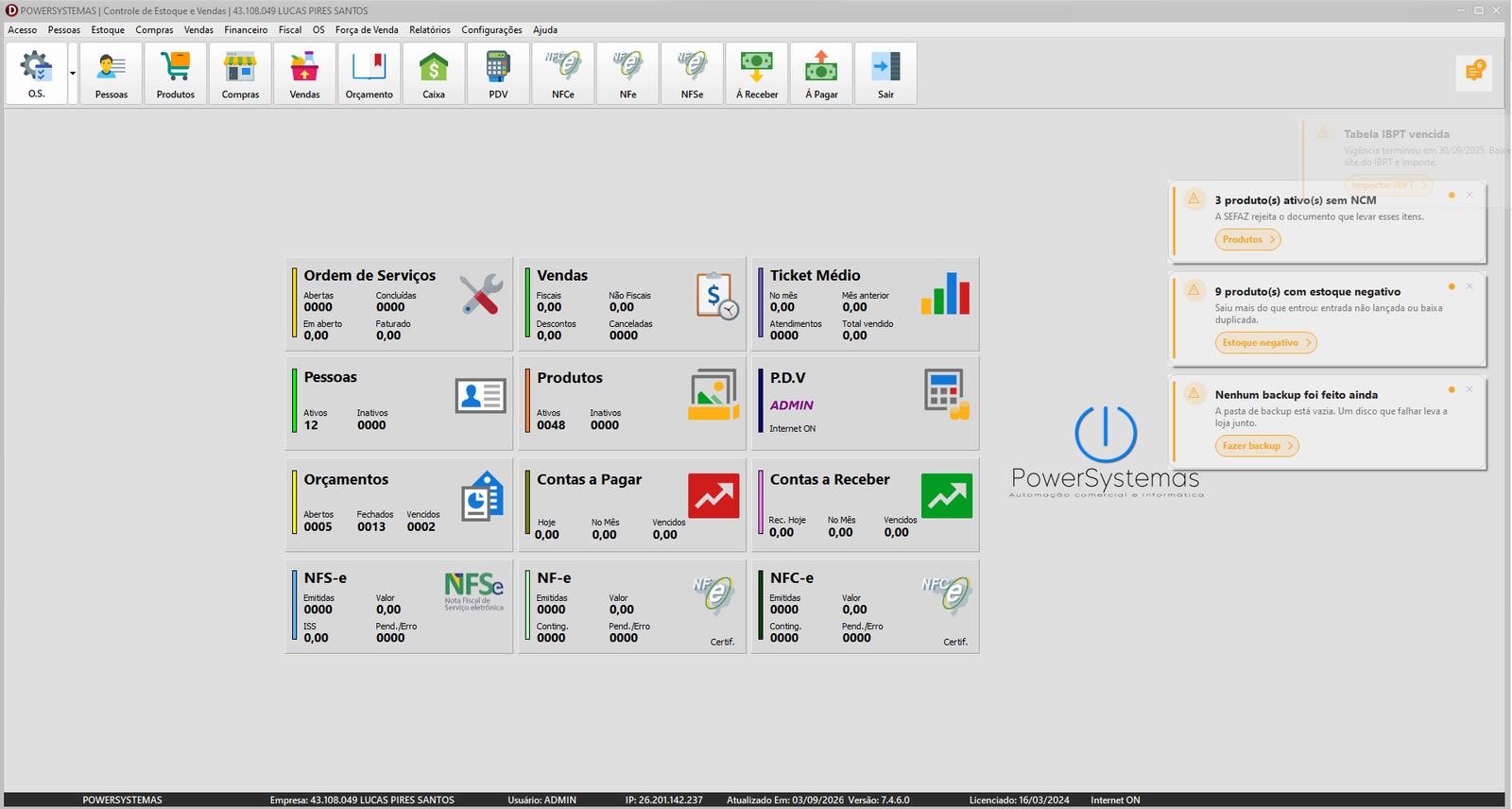The image size is (1512, 809).
Task: Open the Orçamento toolbar icon
Action: tap(369, 73)
